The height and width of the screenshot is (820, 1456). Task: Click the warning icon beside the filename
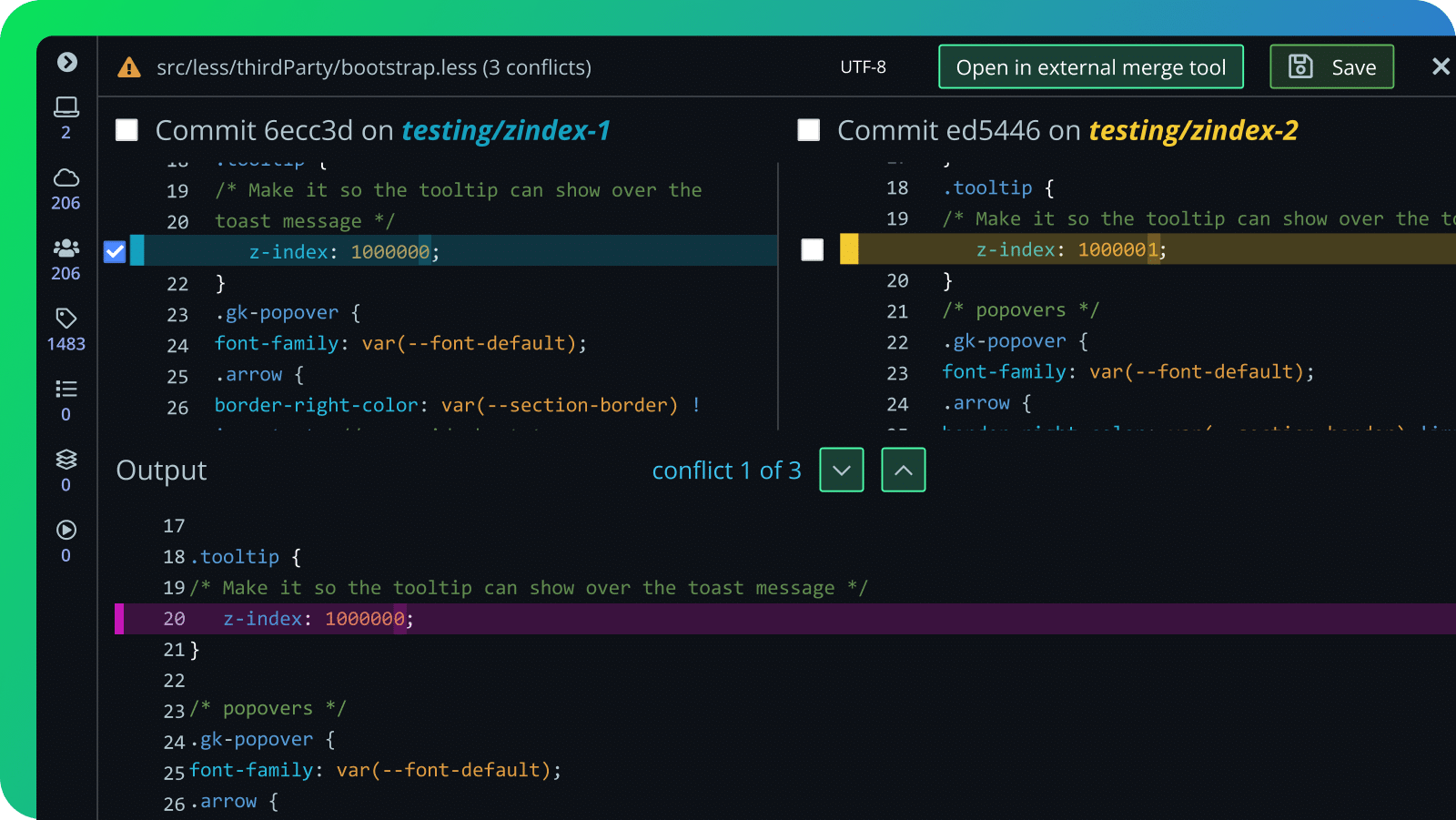[x=127, y=66]
